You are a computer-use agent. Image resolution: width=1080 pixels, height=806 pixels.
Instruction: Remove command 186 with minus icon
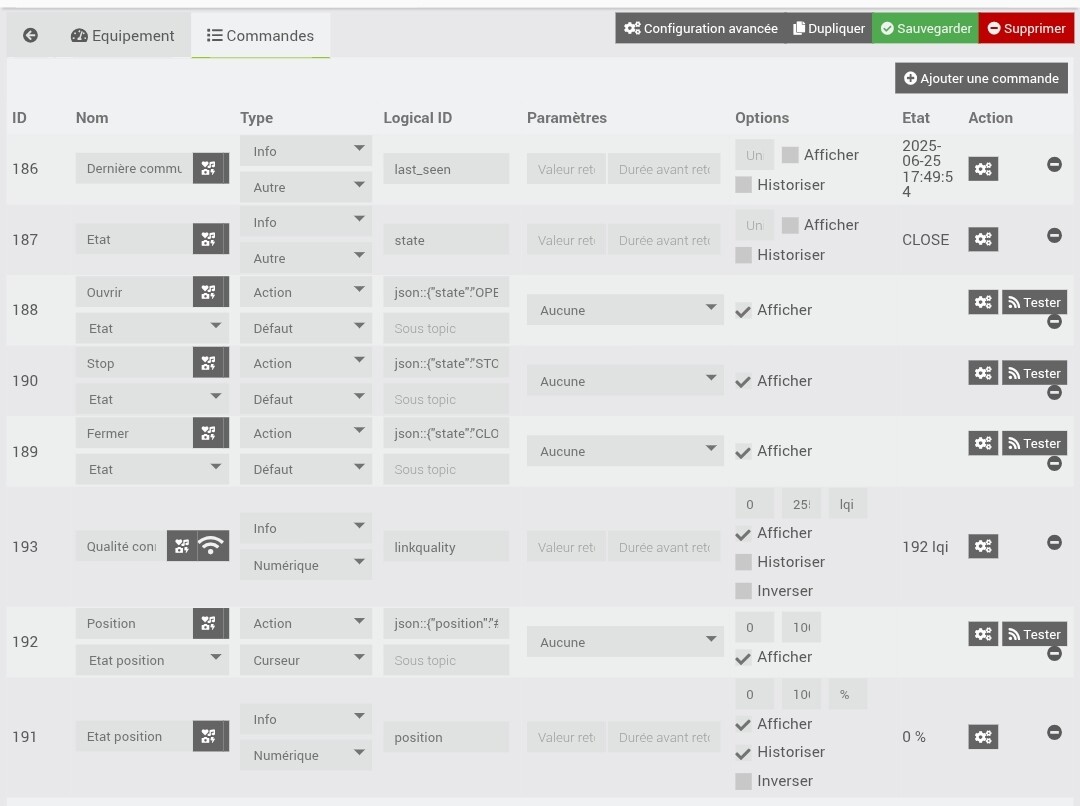coord(1054,165)
